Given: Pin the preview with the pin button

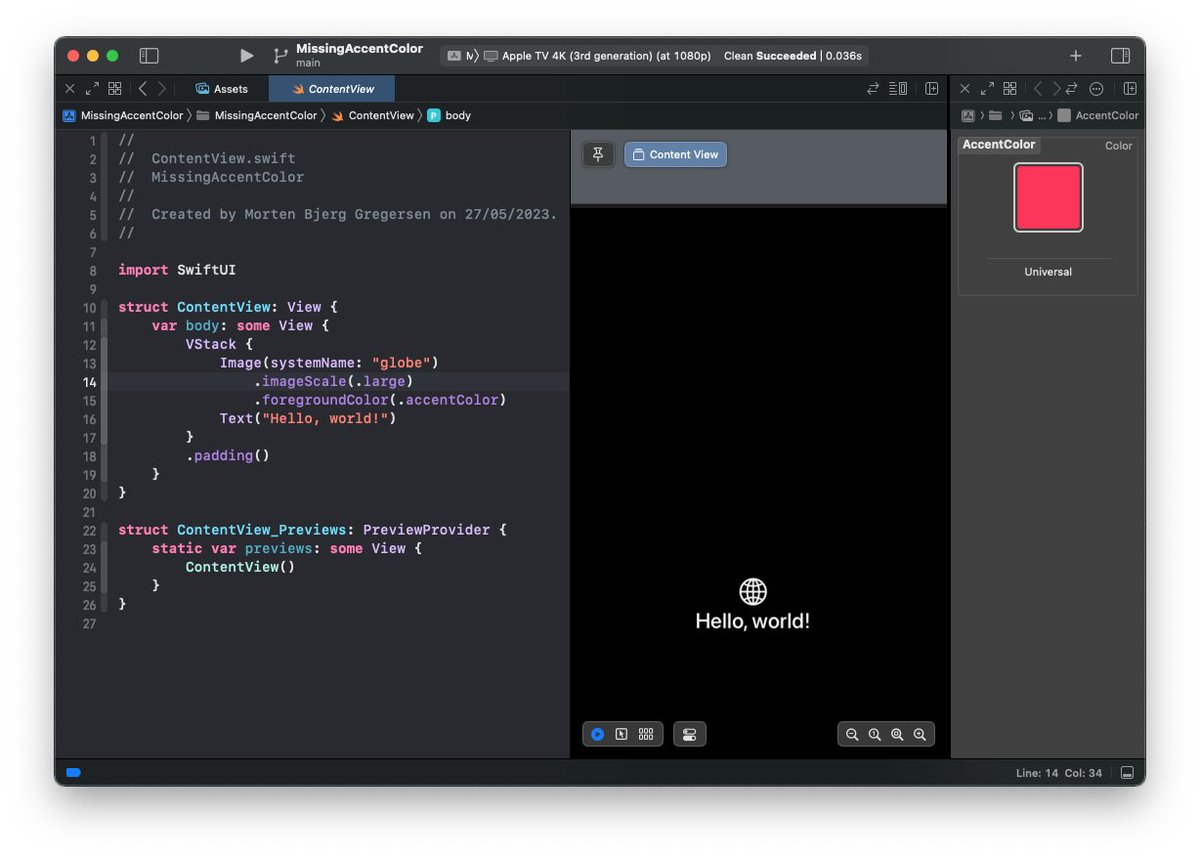Looking at the screenshot, I should [x=598, y=155].
